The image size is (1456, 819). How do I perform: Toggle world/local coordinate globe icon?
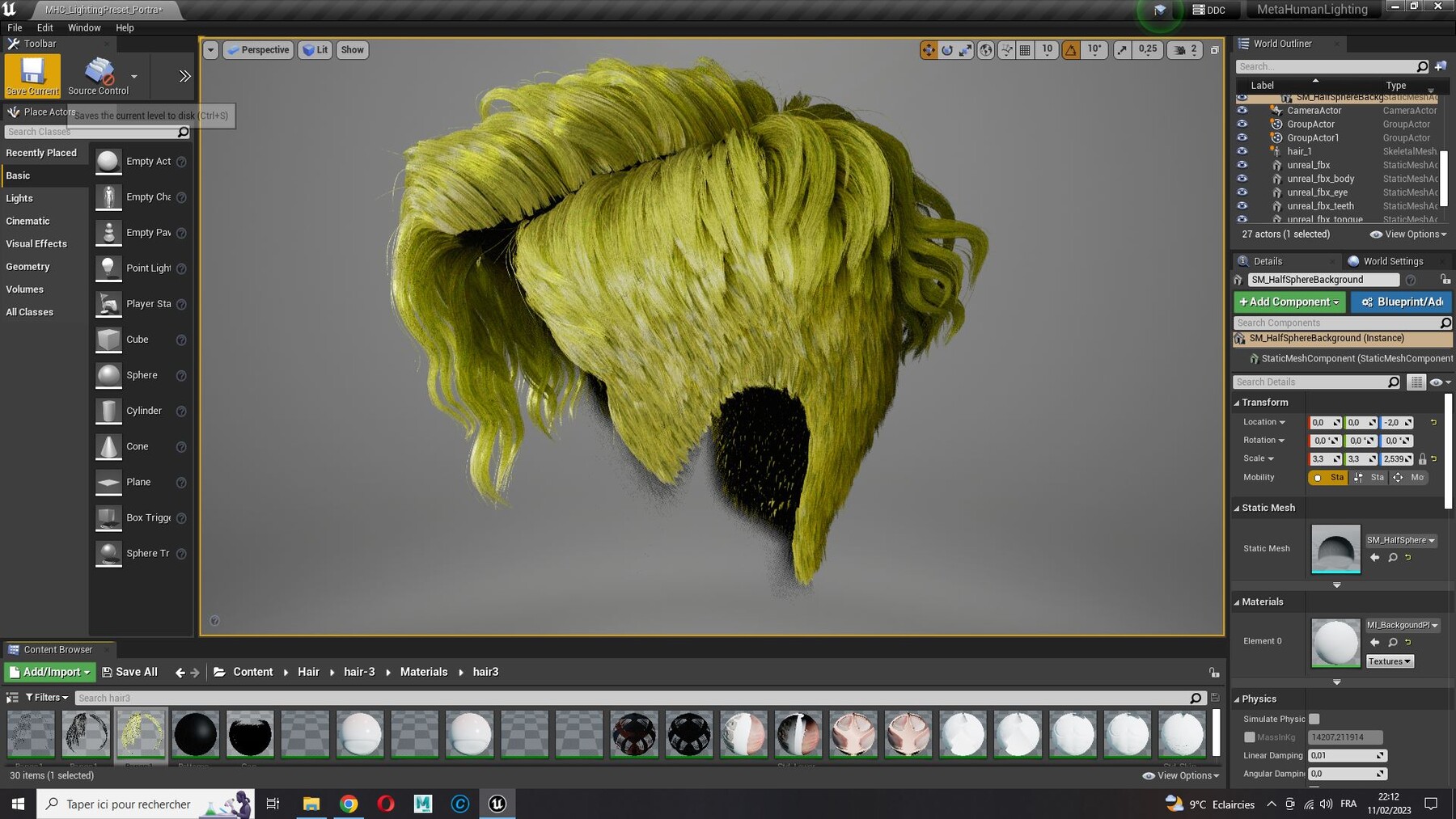(986, 50)
